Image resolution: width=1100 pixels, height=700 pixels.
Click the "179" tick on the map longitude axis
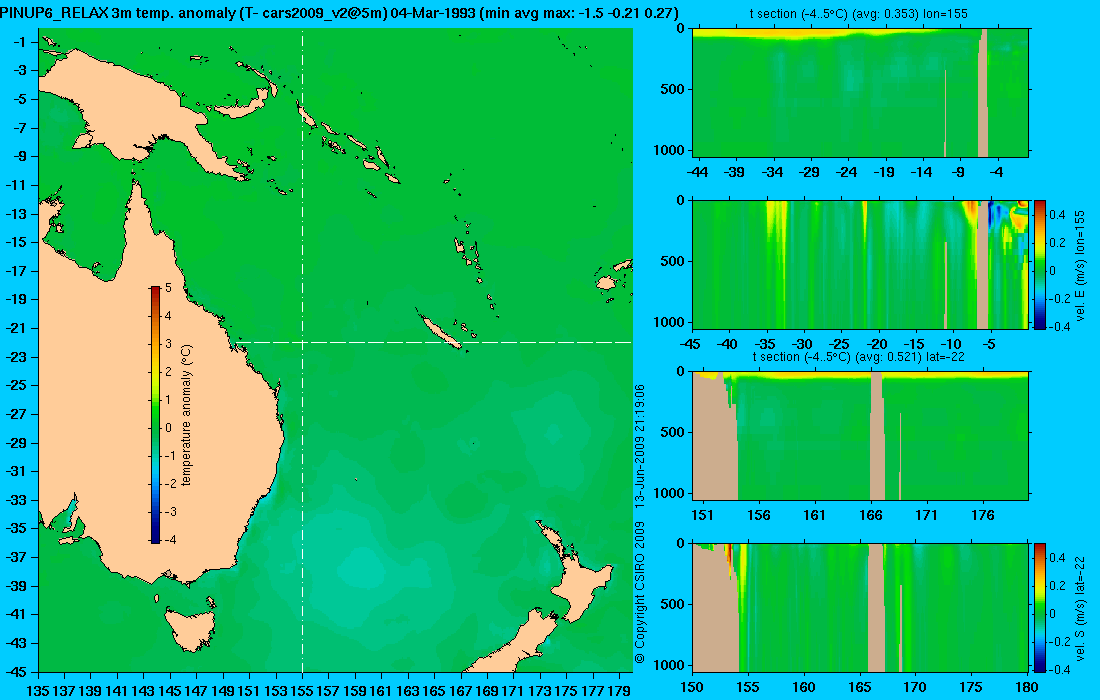(x=619, y=691)
